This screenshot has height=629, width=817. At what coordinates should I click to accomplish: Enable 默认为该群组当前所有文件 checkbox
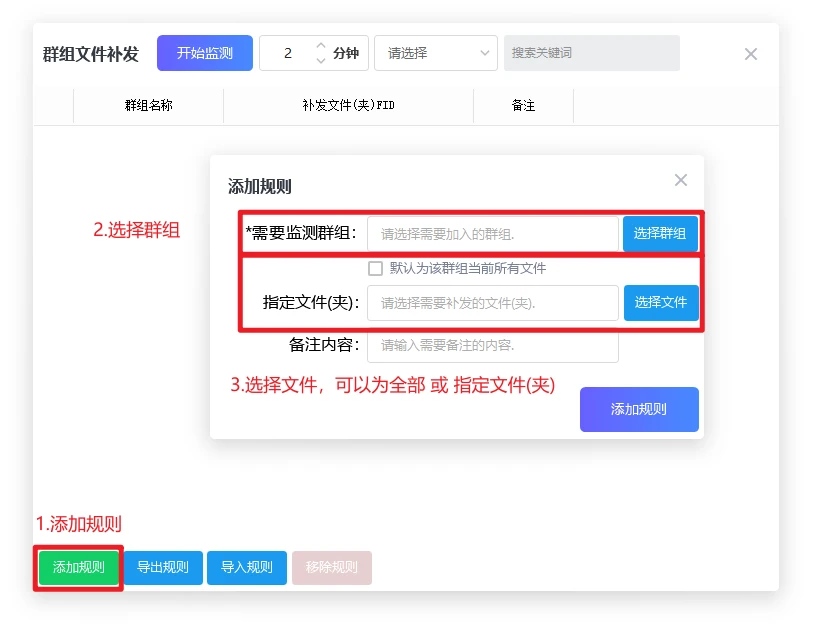tap(376, 268)
